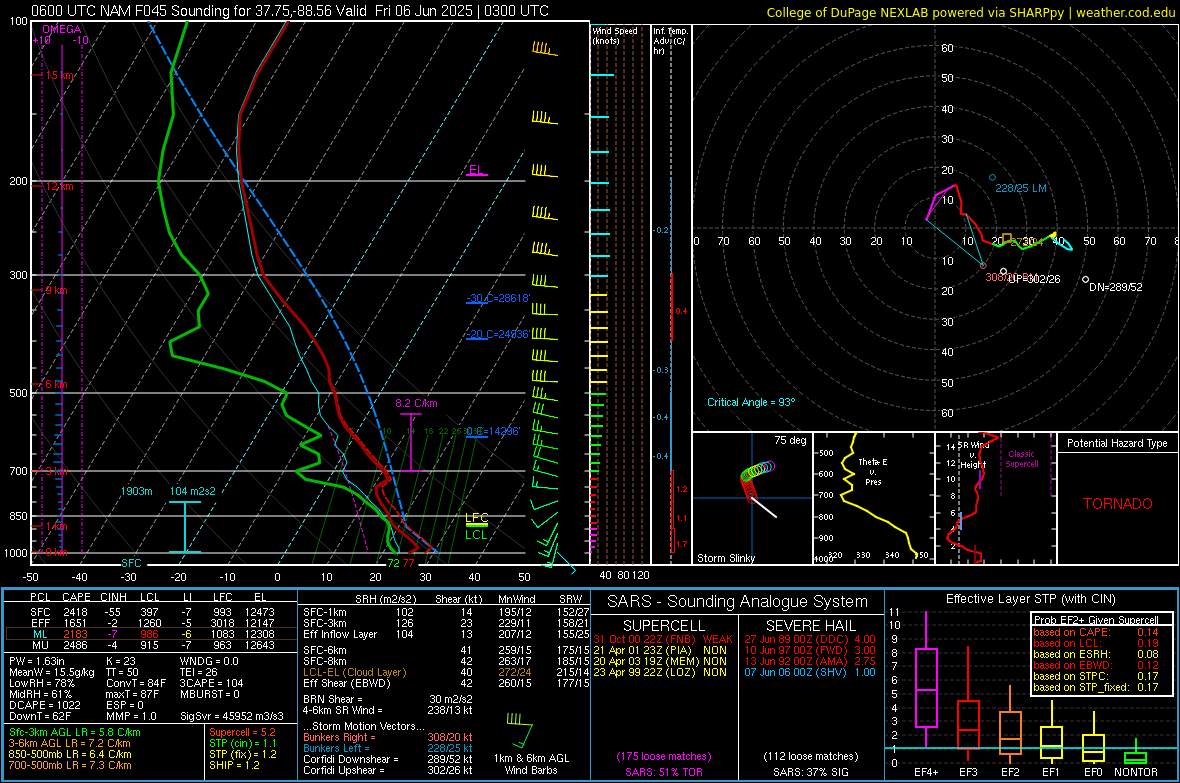This screenshot has width=1180, height=783.
Task: Click the '-30 C=28618'' height label
Action: (498, 298)
